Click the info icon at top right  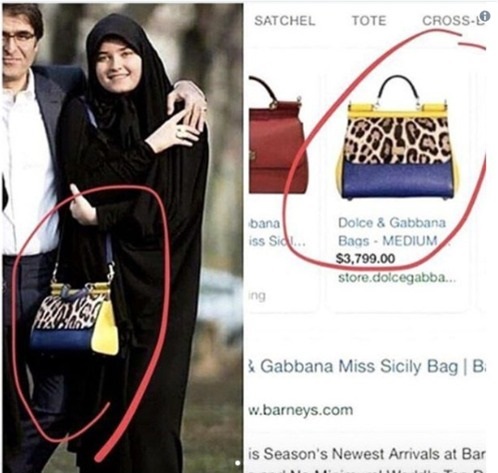click(485, 16)
